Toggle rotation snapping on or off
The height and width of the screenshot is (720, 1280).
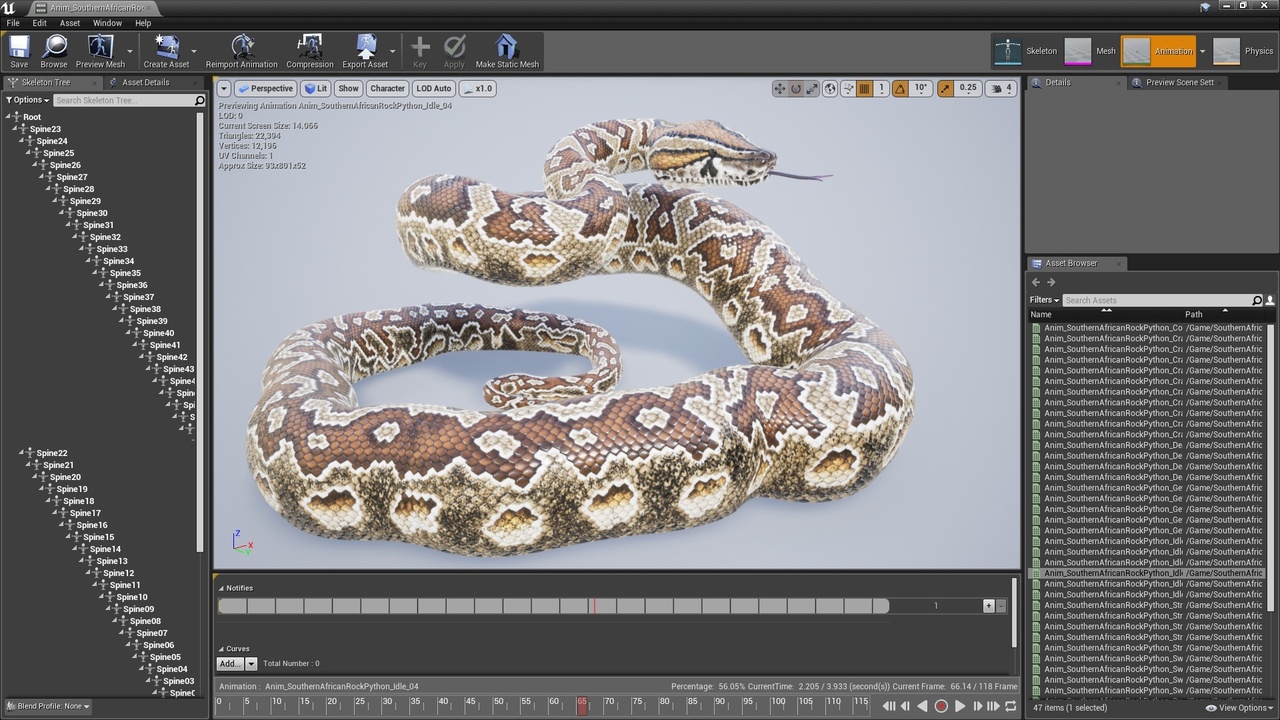[x=900, y=88]
